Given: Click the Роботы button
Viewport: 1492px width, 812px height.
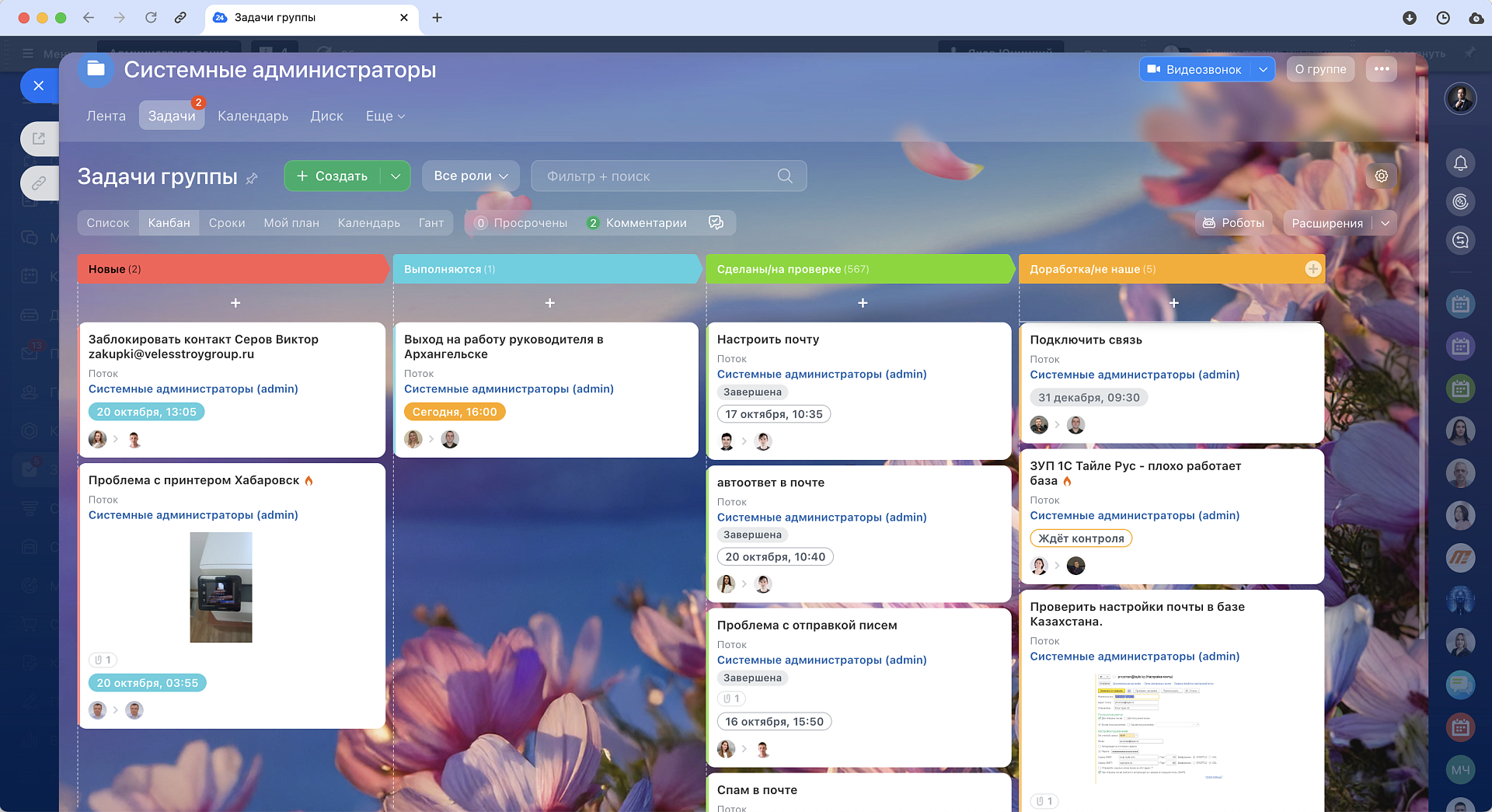Looking at the screenshot, I should 1233,223.
